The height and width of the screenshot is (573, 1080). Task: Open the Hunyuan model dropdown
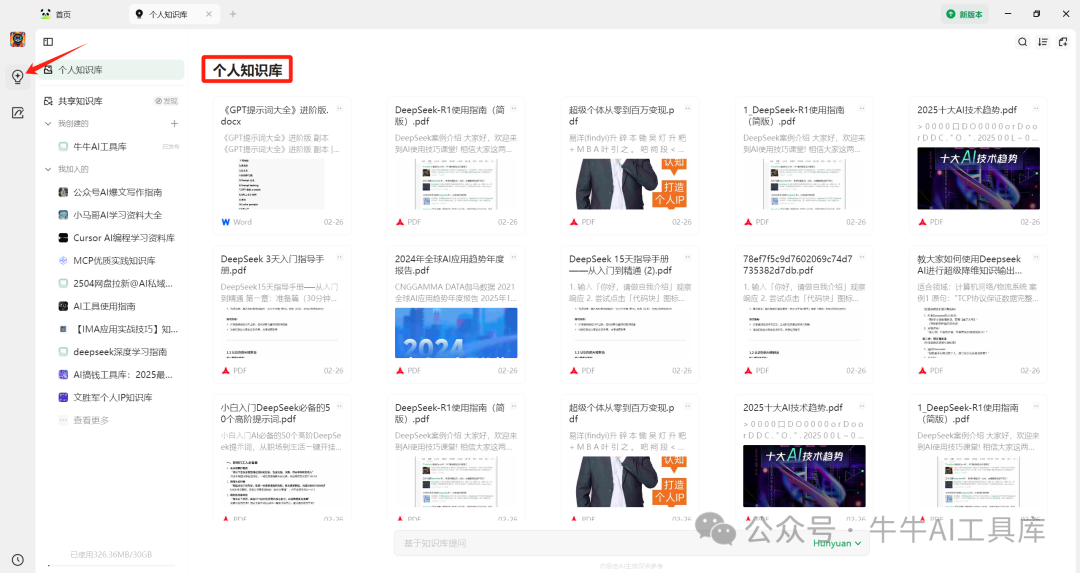click(x=837, y=543)
